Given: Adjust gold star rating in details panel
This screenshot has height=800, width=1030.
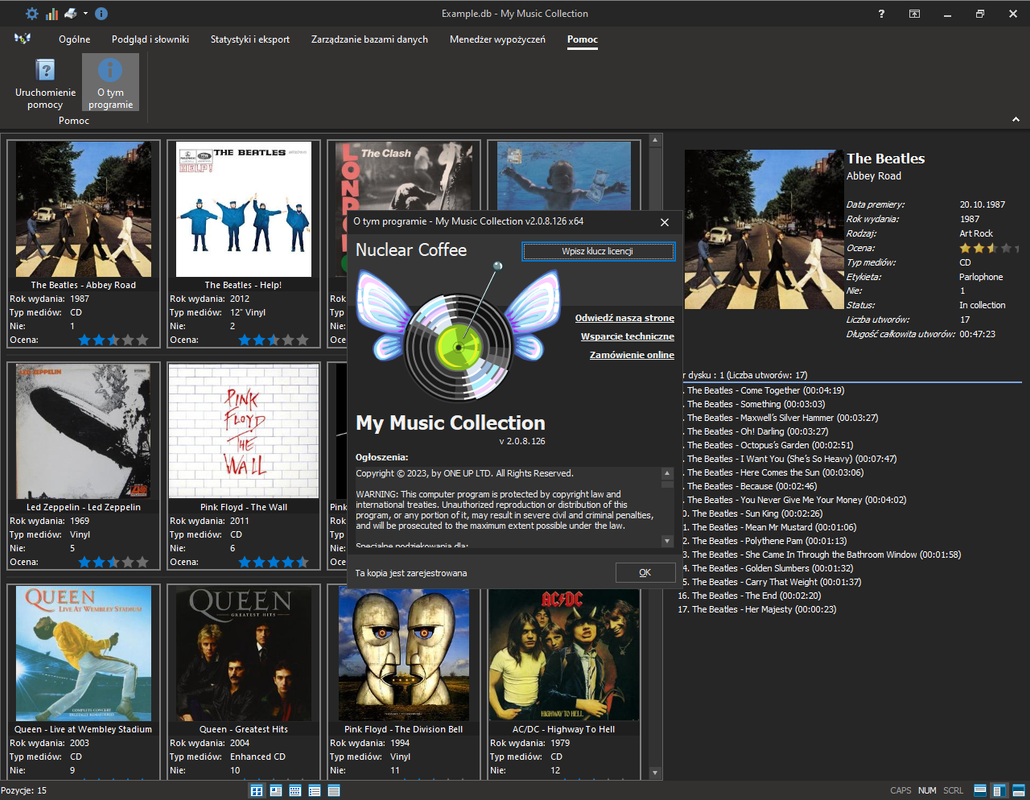Looking at the screenshot, I should point(989,248).
